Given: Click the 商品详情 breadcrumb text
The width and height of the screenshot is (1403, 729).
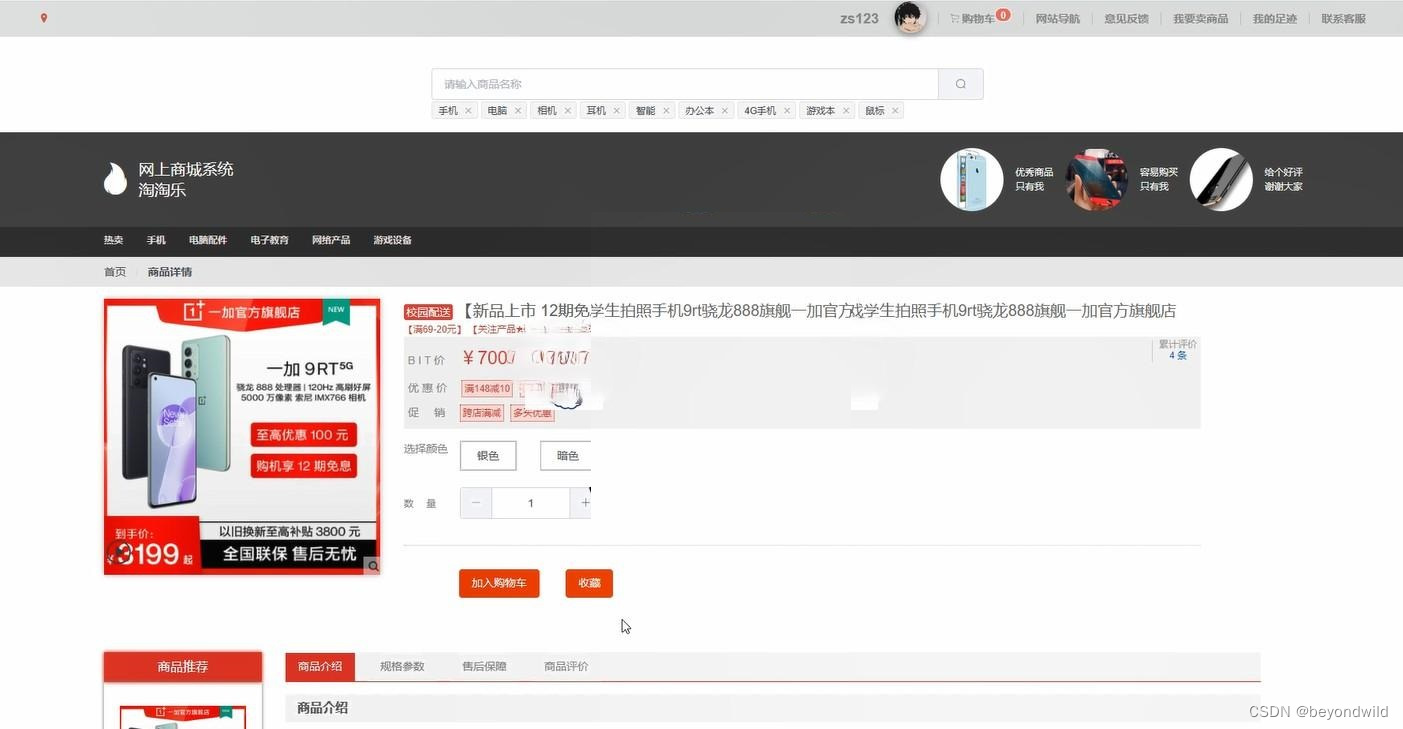Looking at the screenshot, I should pyautogui.click(x=170, y=272).
